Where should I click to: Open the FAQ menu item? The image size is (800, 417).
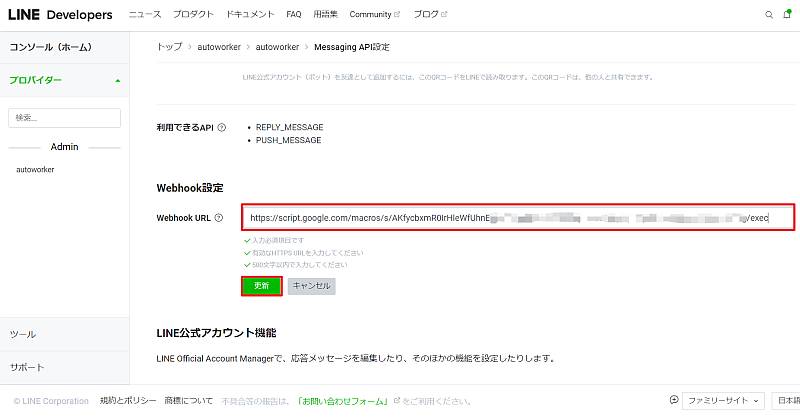(294, 14)
